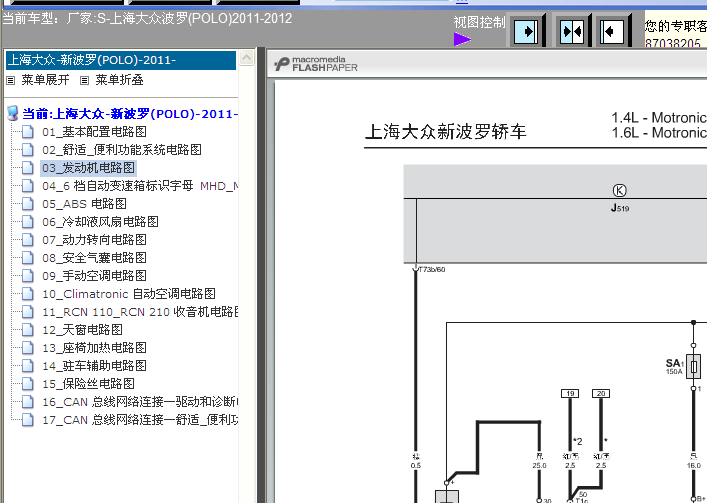707x503 pixels.
Task: Open 15_保险丝电路图
Action: pos(88,384)
